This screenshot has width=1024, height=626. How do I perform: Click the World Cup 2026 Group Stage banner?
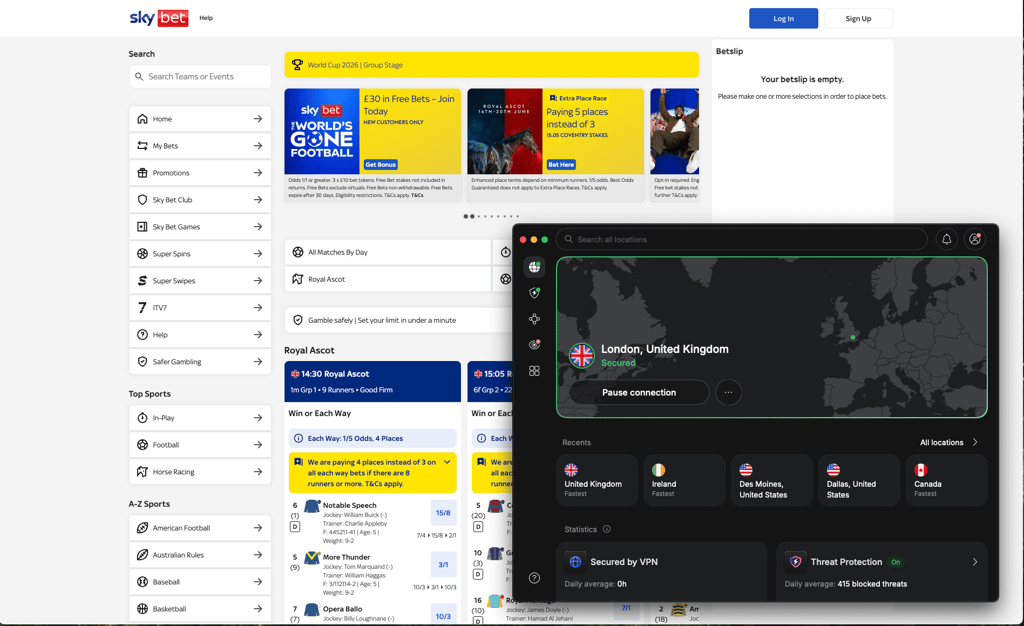pyautogui.click(x=491, y=65)
